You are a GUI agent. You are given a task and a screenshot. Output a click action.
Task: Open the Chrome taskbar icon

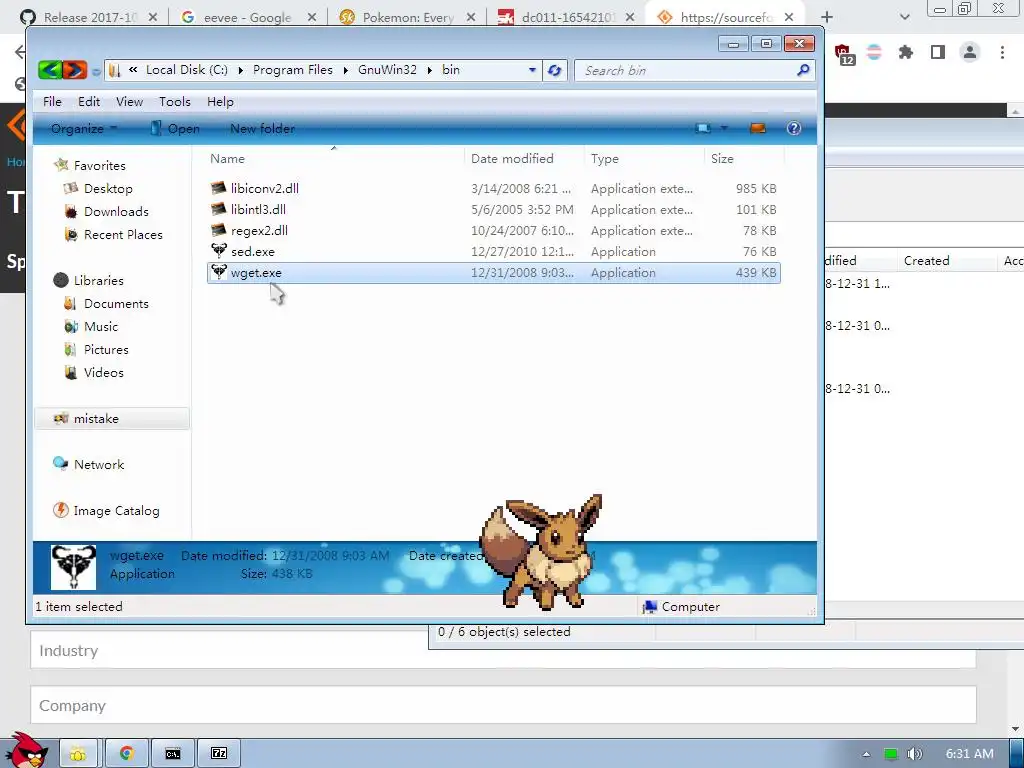click(x=127, y=754)
